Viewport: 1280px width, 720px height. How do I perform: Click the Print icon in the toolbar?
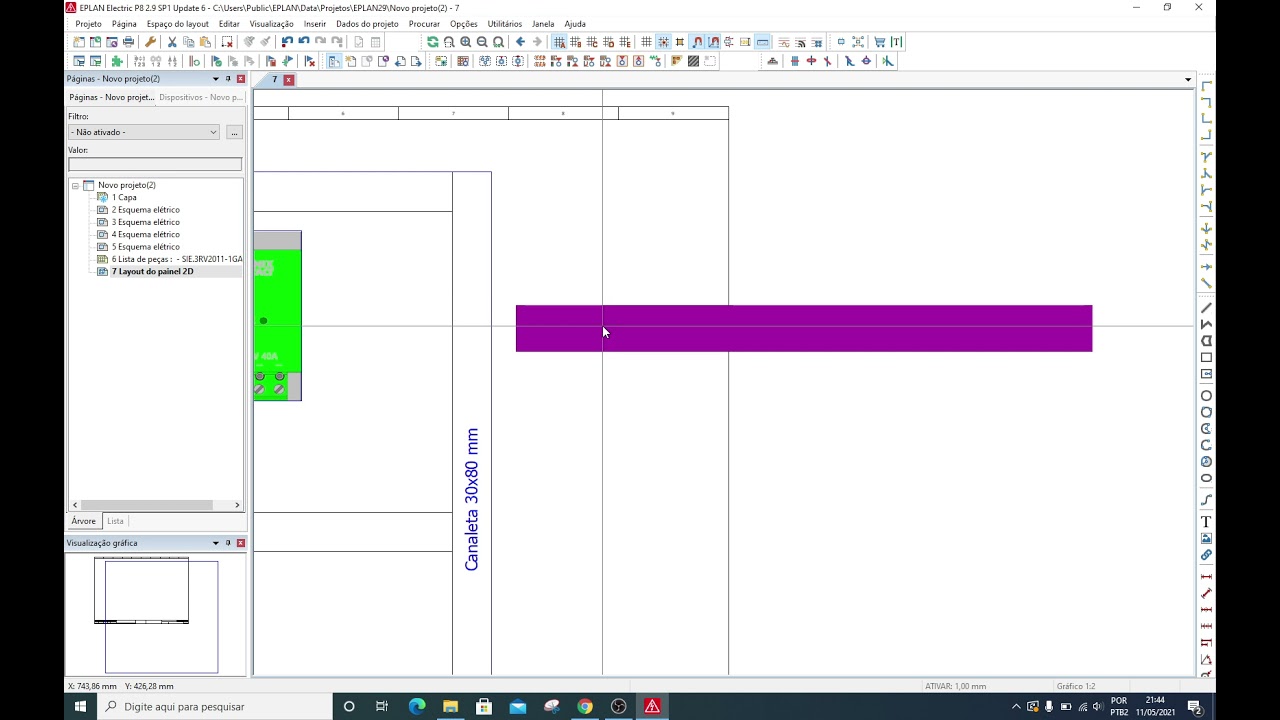click(128, 42)
